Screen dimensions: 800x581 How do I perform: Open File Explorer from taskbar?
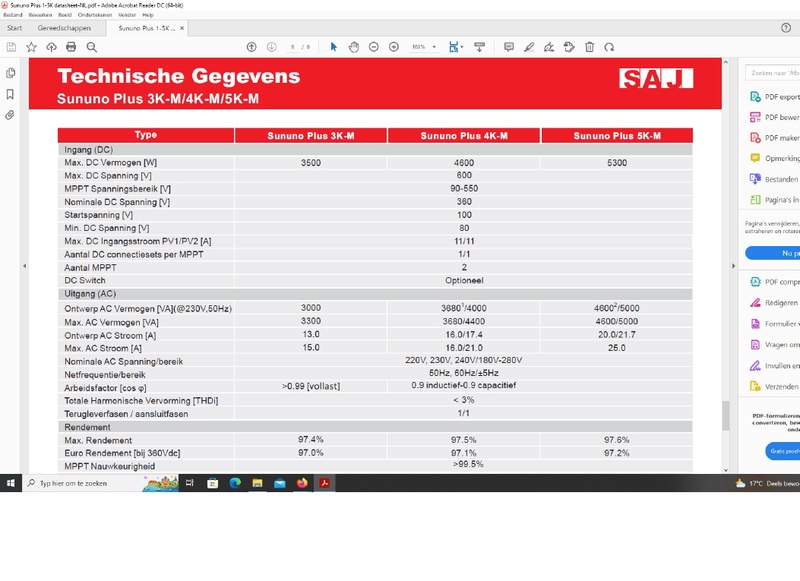coord(257,483)
